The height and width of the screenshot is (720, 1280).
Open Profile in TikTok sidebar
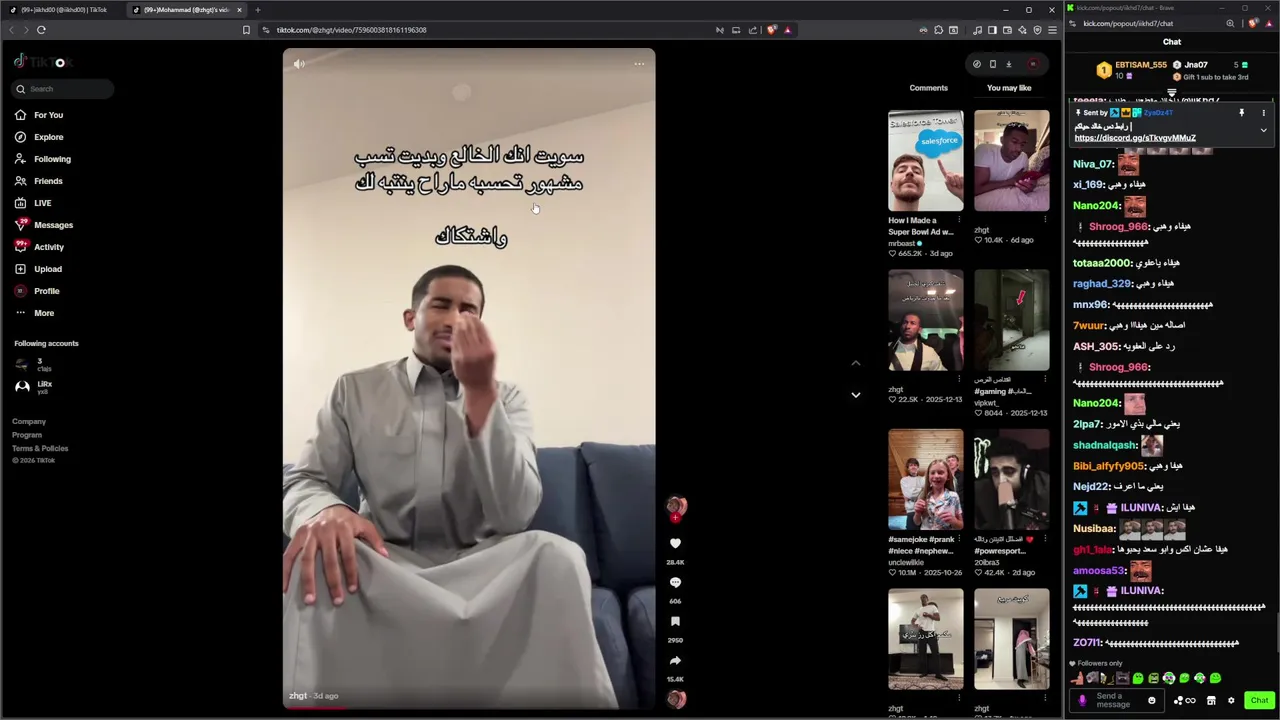pos(38,291)
